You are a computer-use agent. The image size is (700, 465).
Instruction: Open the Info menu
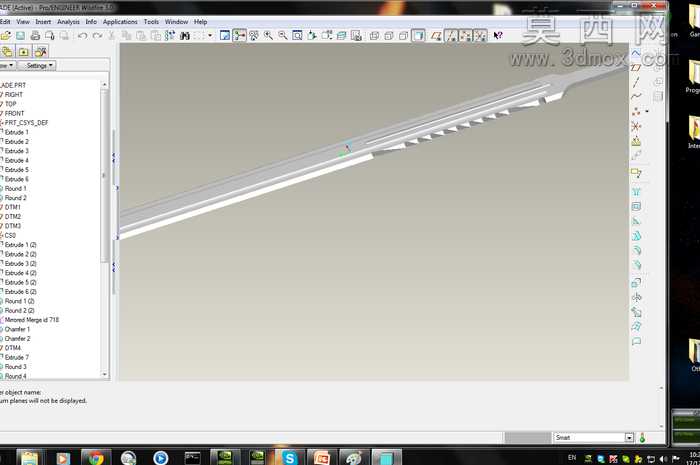91,22
